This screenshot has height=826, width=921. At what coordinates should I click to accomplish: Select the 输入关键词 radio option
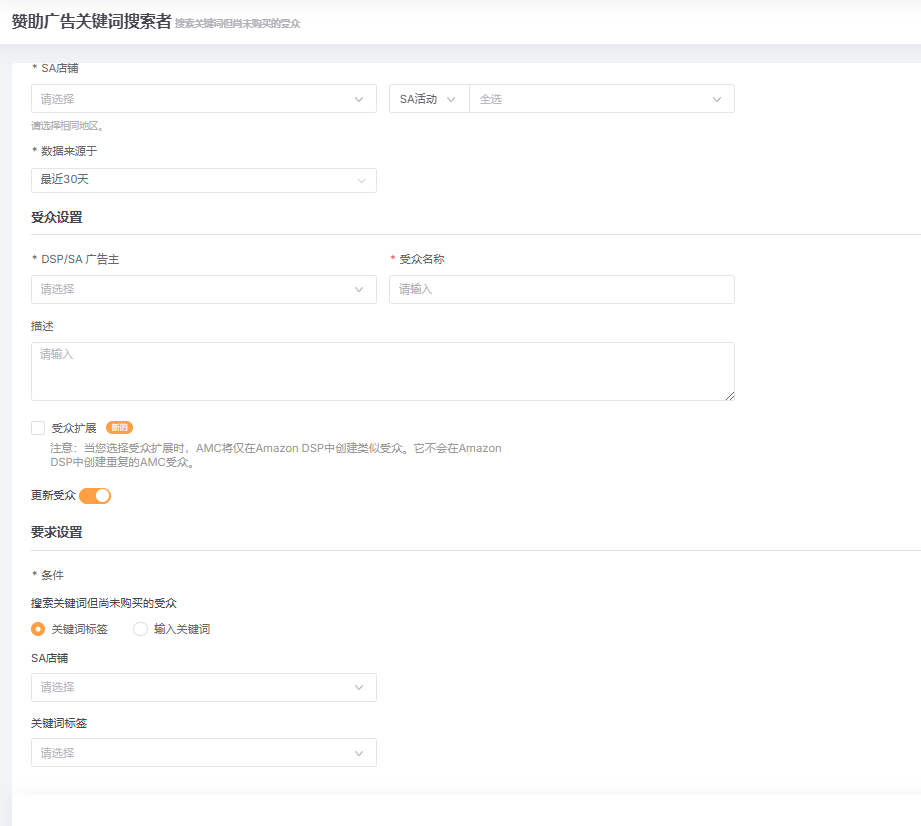[x=139, y=629]
